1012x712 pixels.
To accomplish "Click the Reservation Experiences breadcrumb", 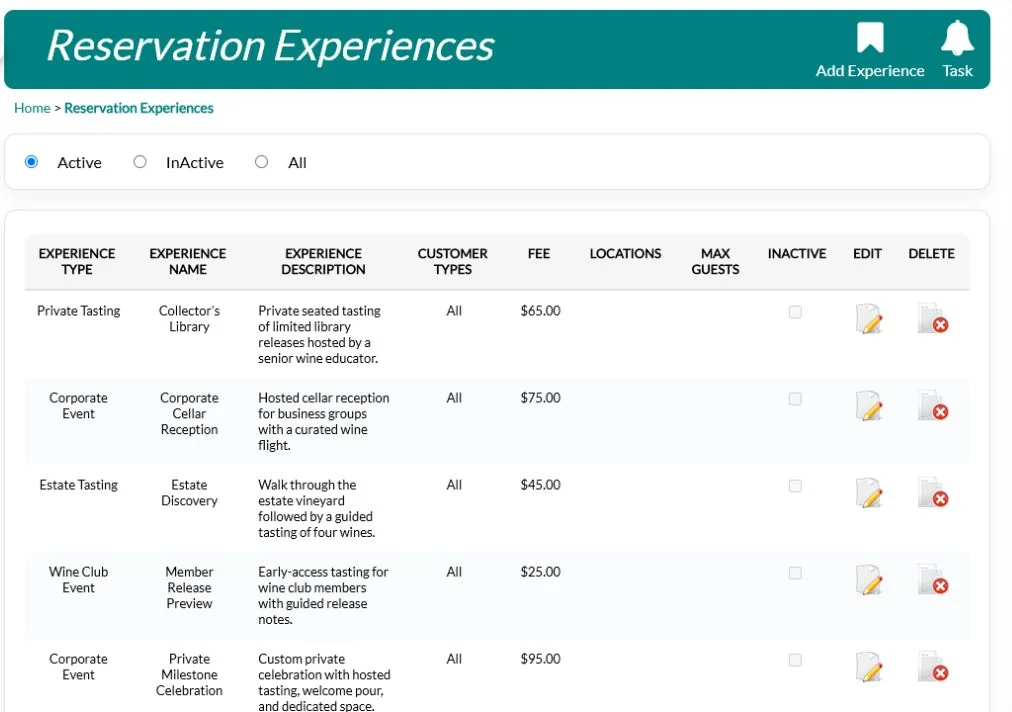I will coord(139,108).
